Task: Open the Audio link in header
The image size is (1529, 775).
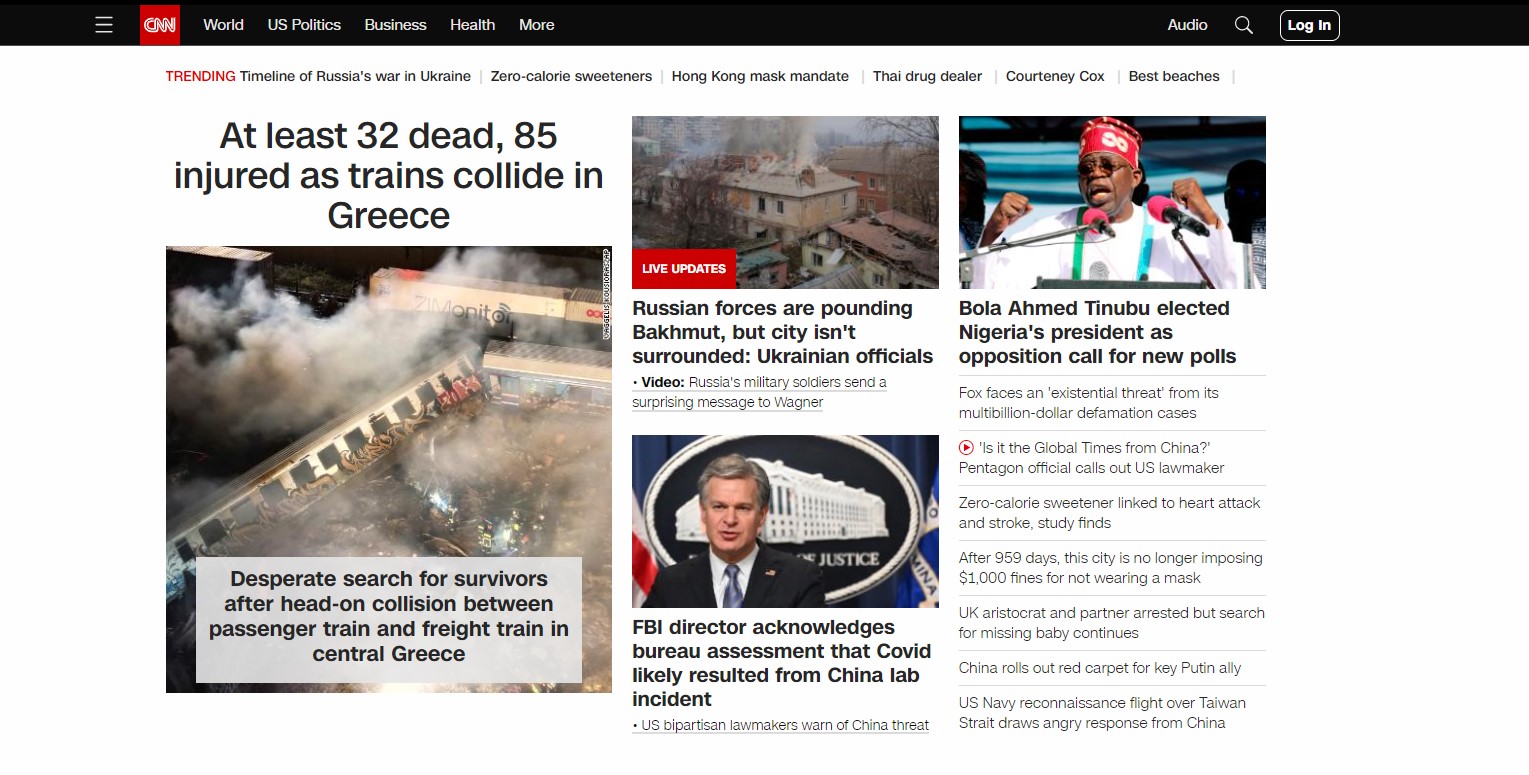Action: 1187,25
